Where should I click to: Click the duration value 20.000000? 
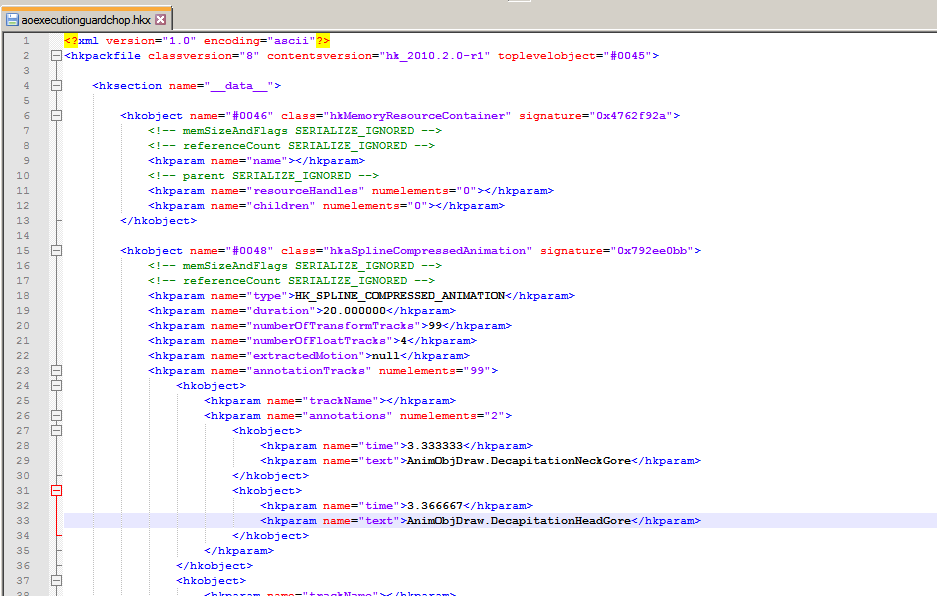click(x=354, y=311)
